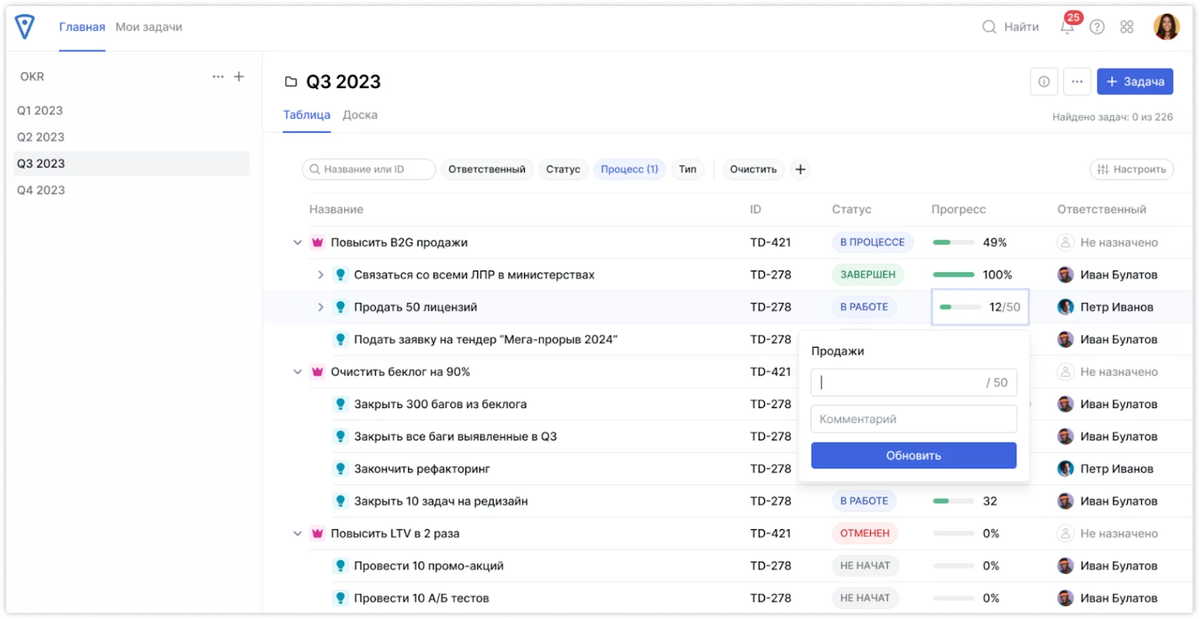1200x619 pixels.
Task: Click the Комментарий input field
Action: click(x=913, y=418)
